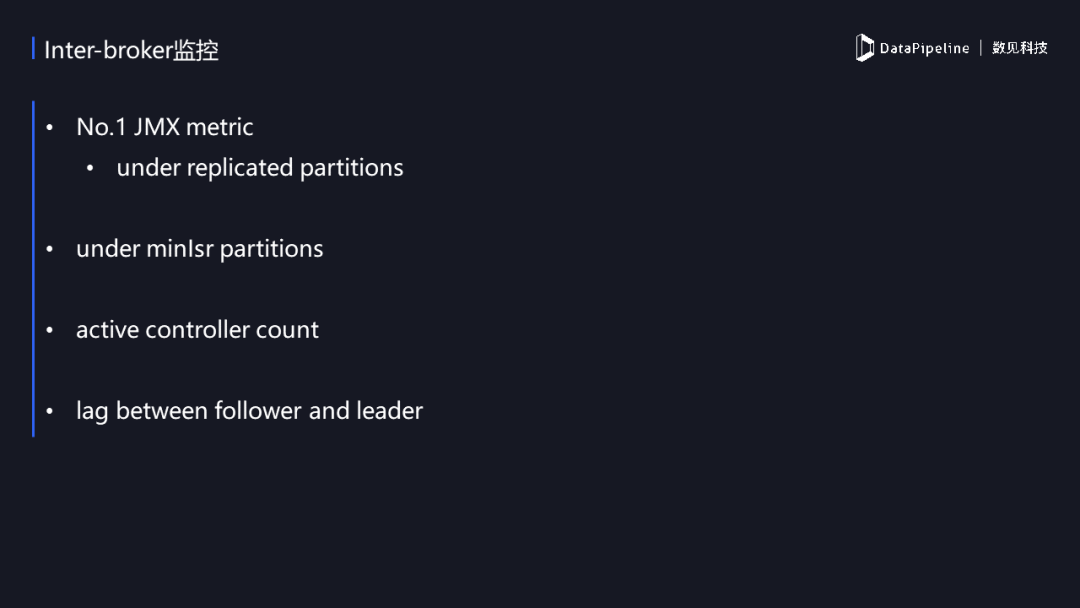
Task: Click the word JMX in the first bullet
Action: 156,127
